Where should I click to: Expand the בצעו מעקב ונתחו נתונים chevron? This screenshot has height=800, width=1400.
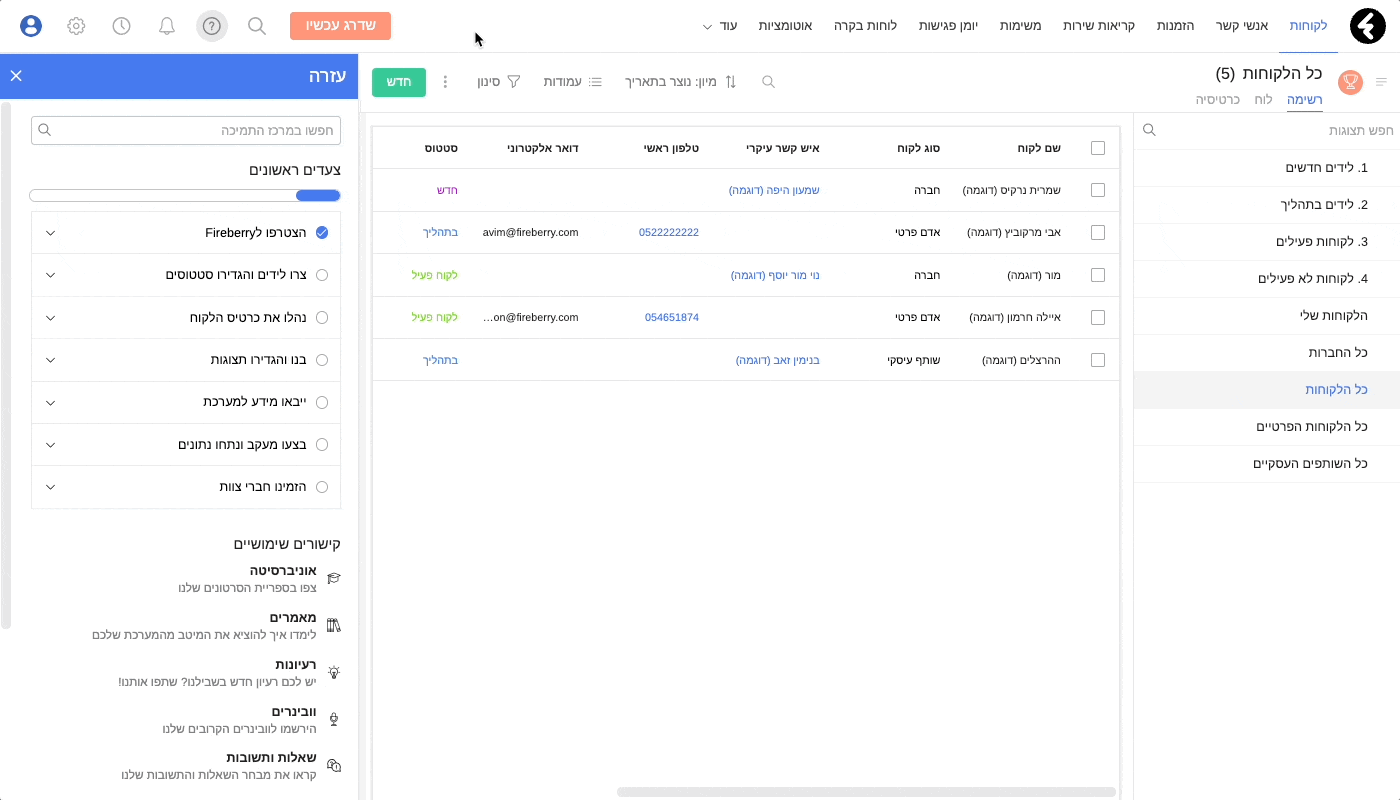click(51, 445)
